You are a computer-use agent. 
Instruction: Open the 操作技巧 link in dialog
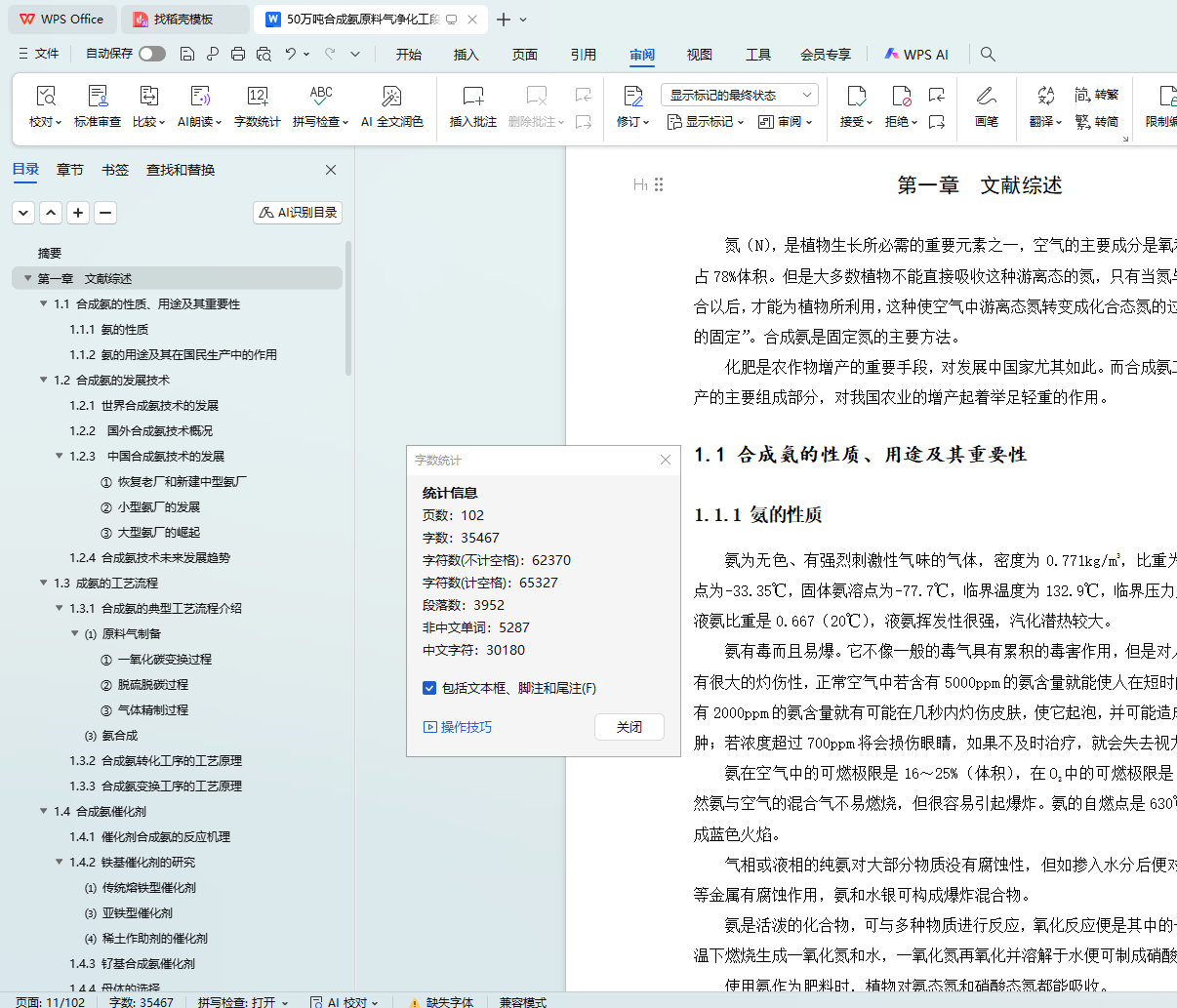pyautogui.click(x=458, y=727)
